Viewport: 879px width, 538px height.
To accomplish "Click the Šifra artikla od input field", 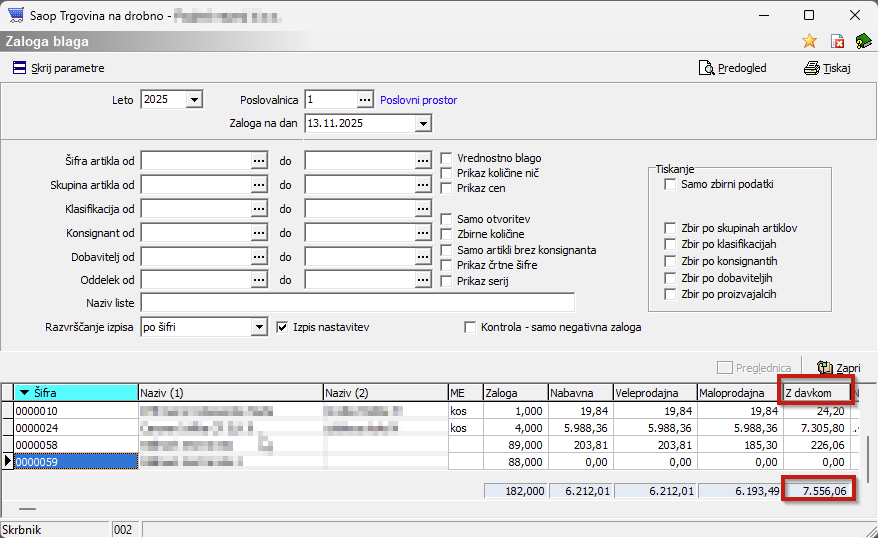I will point(196,161).
